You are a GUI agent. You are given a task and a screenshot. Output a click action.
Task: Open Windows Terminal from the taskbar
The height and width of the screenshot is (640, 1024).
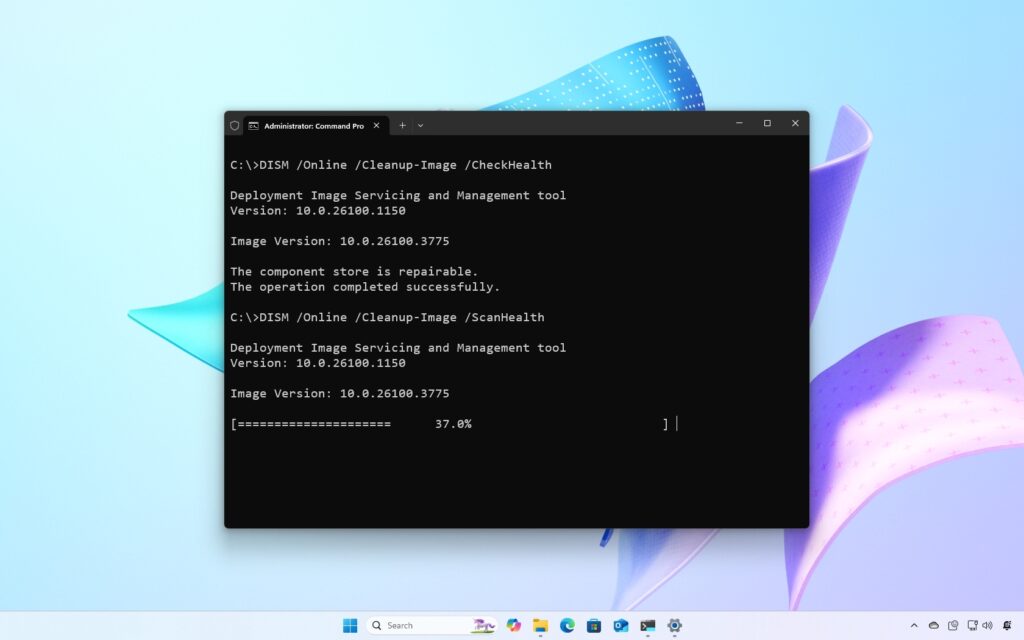click(x=646, y=625)
